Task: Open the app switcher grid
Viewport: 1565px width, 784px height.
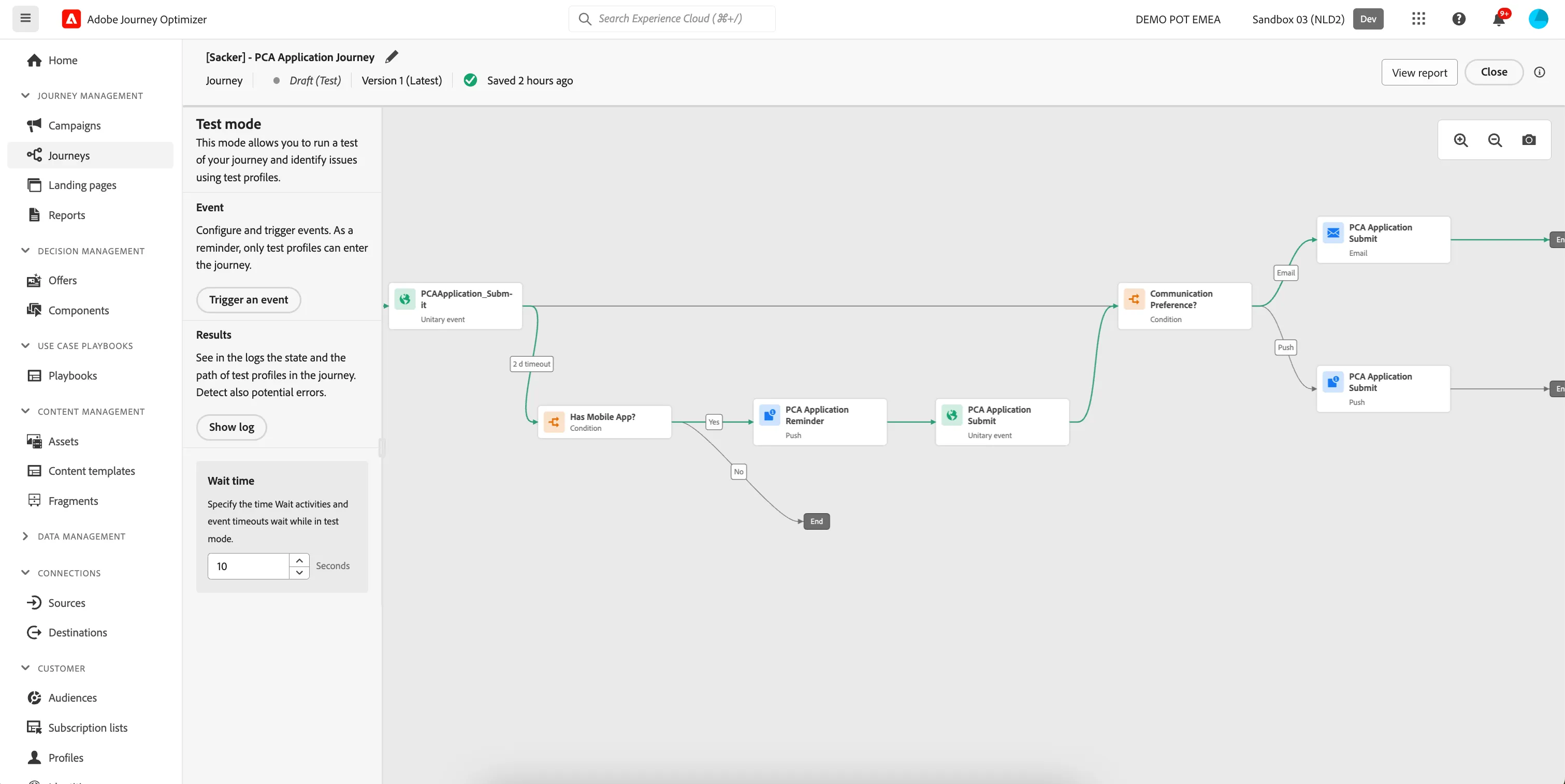Action: [x=1418, y=19]
